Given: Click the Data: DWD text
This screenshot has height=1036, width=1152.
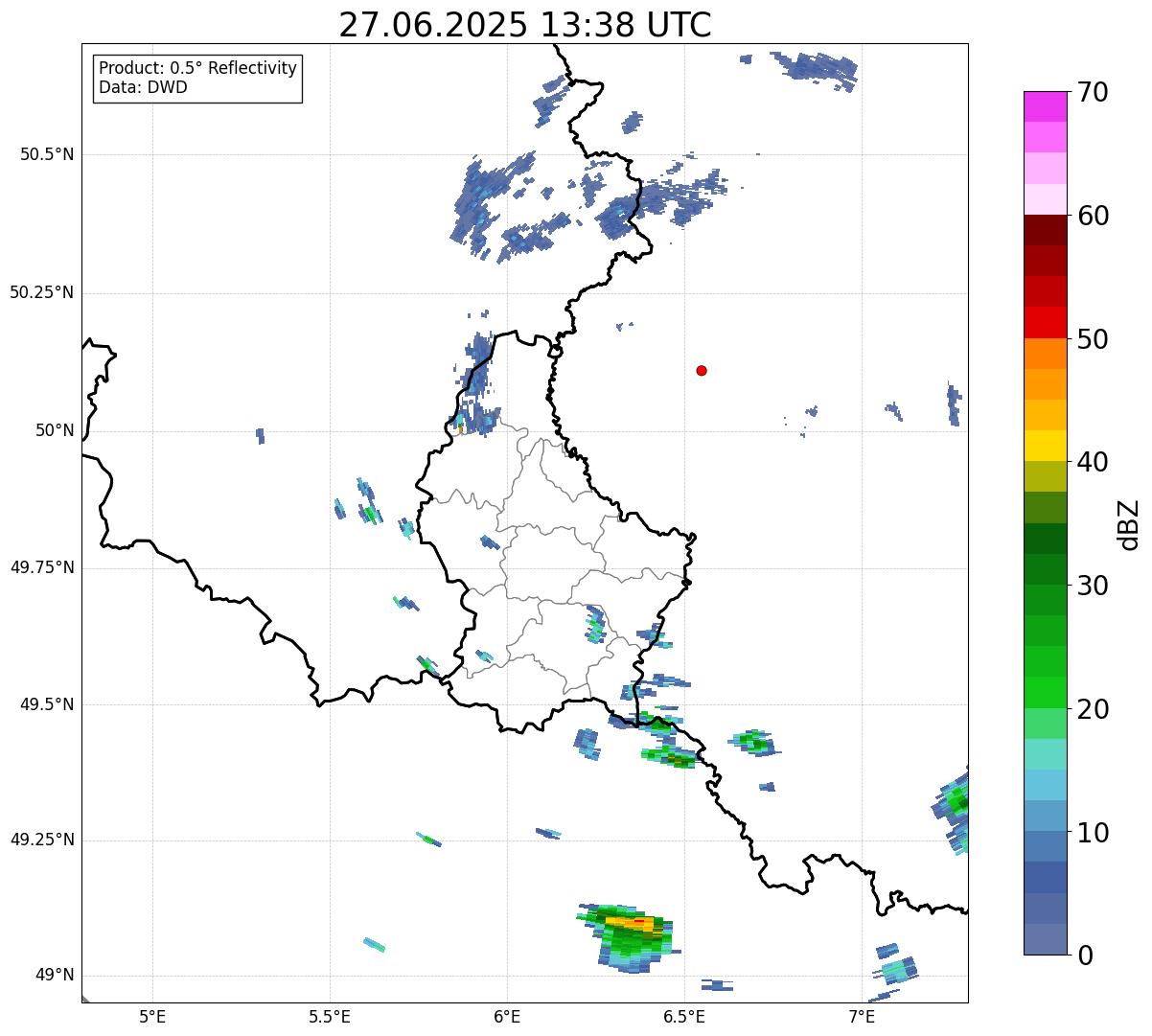Looking at the screenshot, I should tap(143, 87).
